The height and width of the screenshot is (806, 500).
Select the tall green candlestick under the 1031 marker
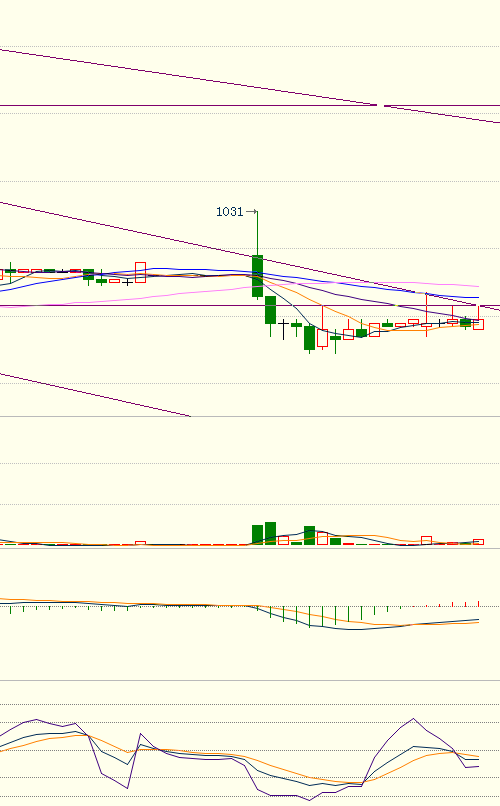pyautogui.click(x=257, y=276)
